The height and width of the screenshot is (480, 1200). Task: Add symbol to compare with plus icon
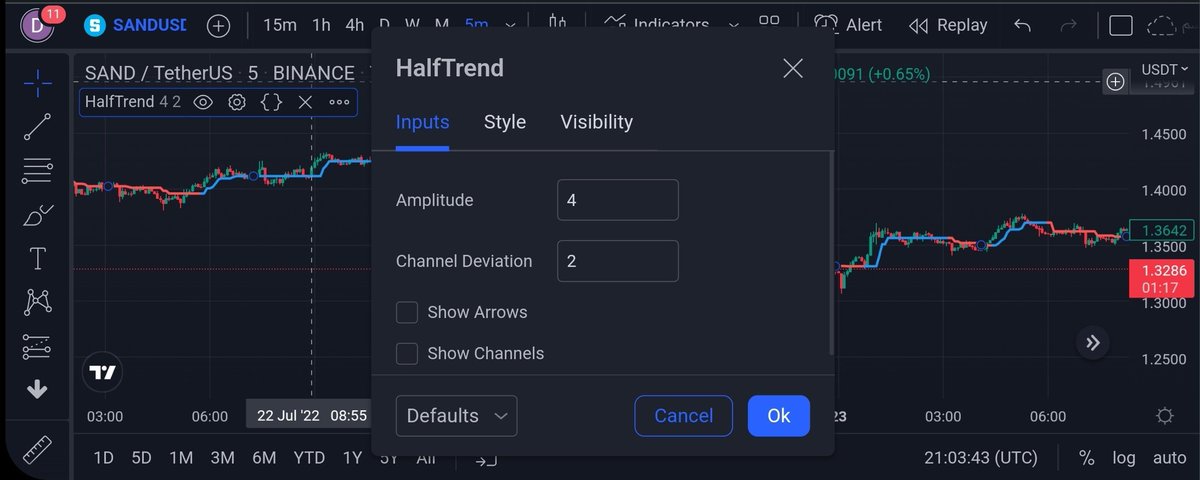218,25
